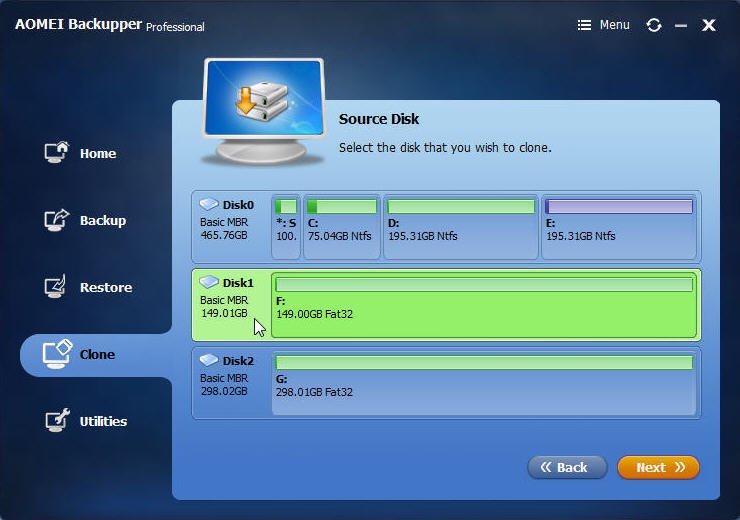
Task: Click the Menu label
Action: pos(614,25)
